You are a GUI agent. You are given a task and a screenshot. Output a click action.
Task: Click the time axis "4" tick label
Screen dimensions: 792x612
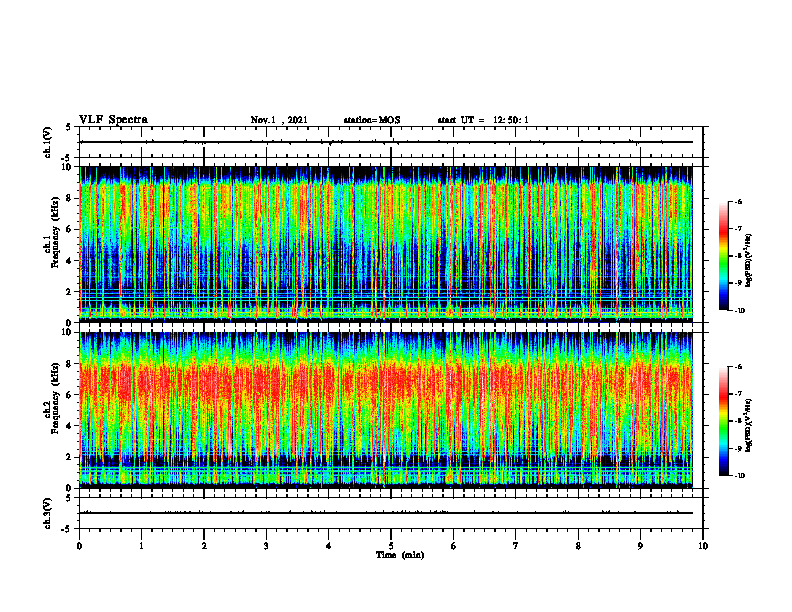pos(329,546)
